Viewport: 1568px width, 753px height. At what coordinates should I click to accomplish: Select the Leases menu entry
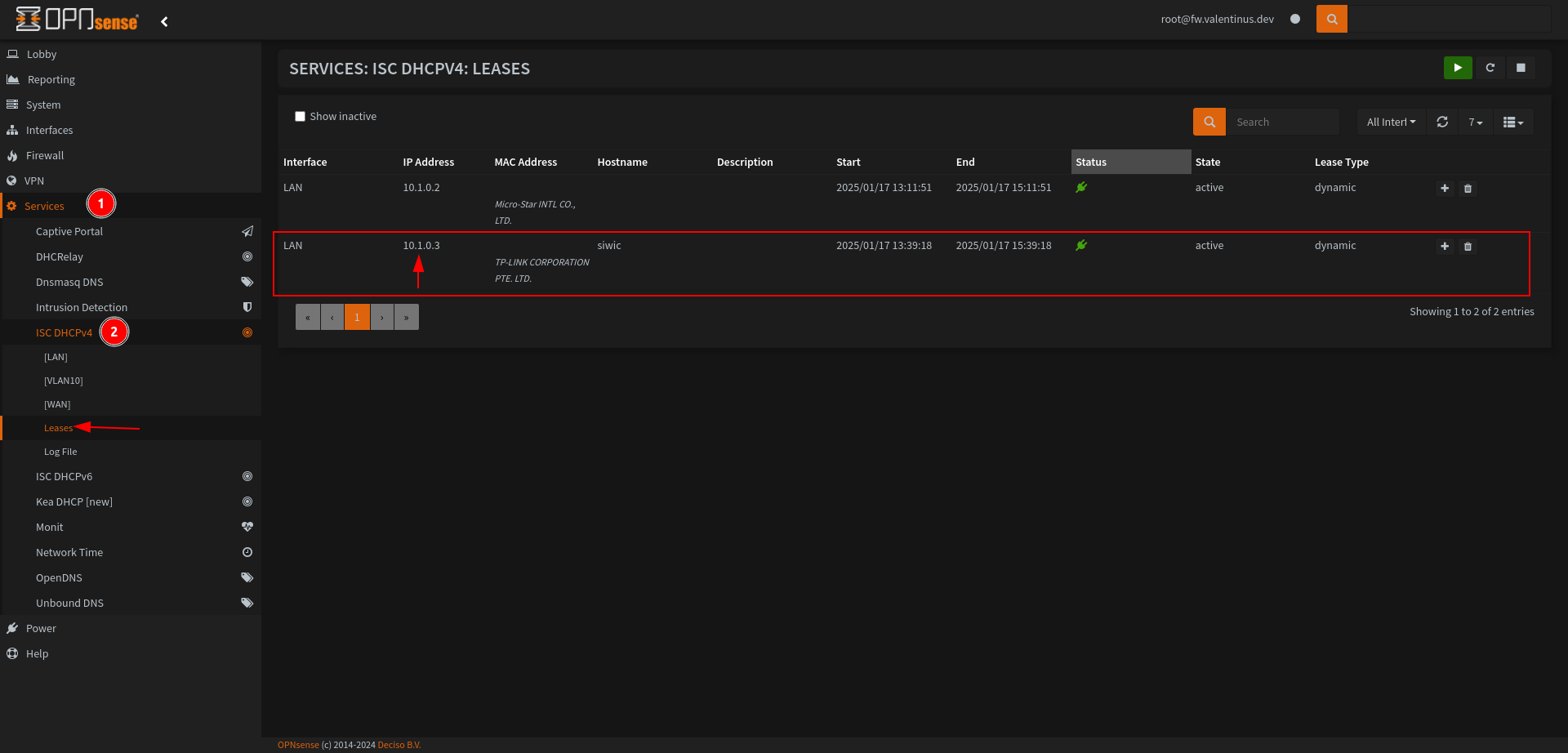58,428
